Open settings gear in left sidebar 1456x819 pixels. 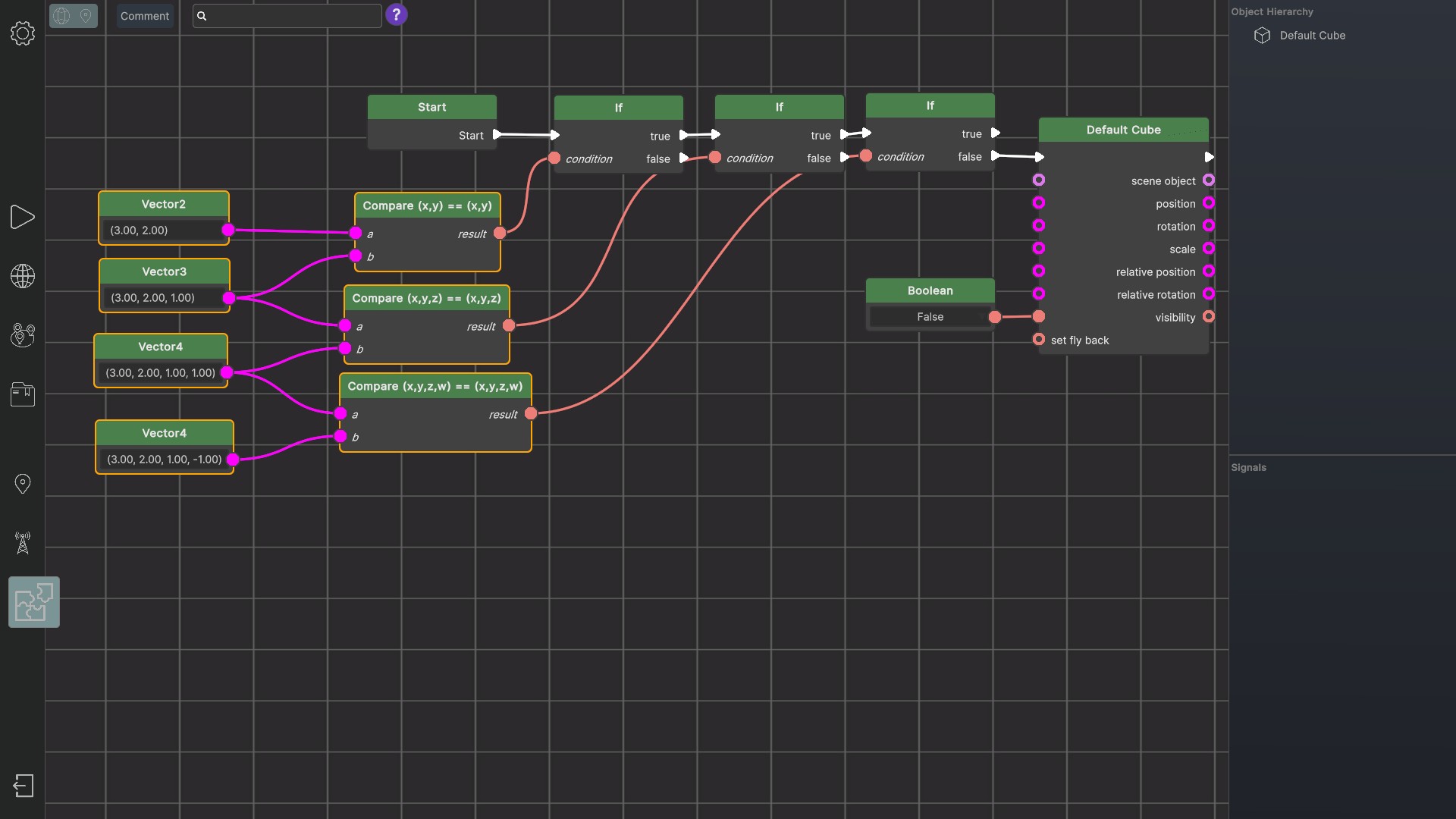coord(23,33)
